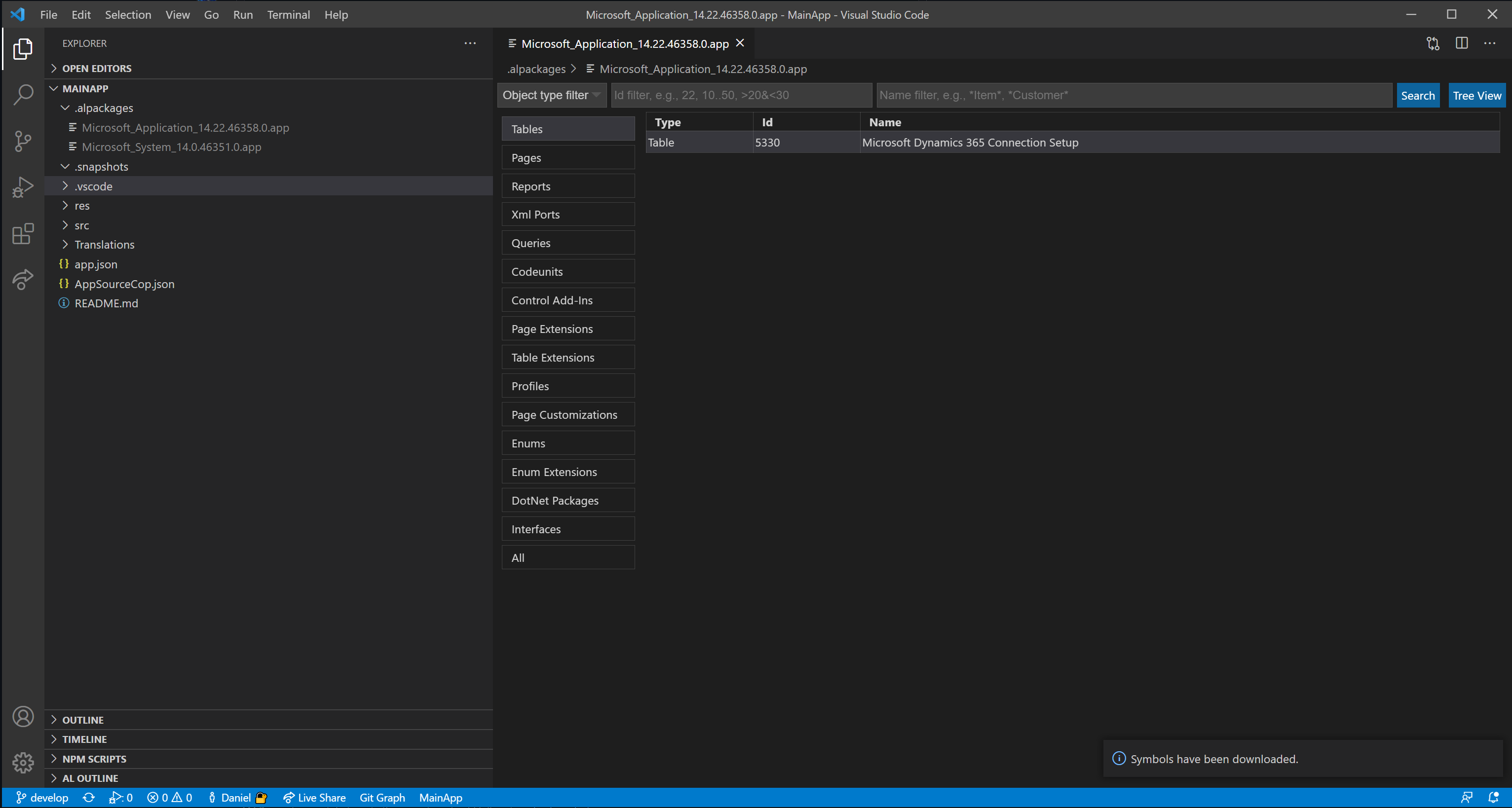Open the Manage settings gear

23,762
